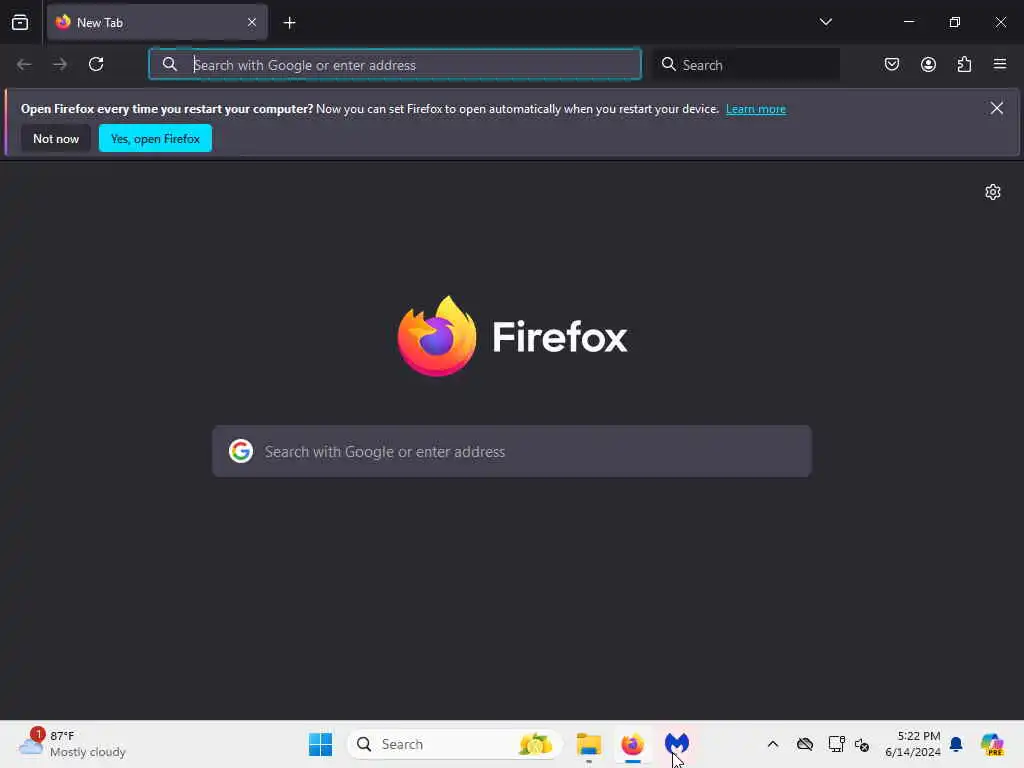Open the personalize new tab gear

pyautogui.click(x=993, y=192)
